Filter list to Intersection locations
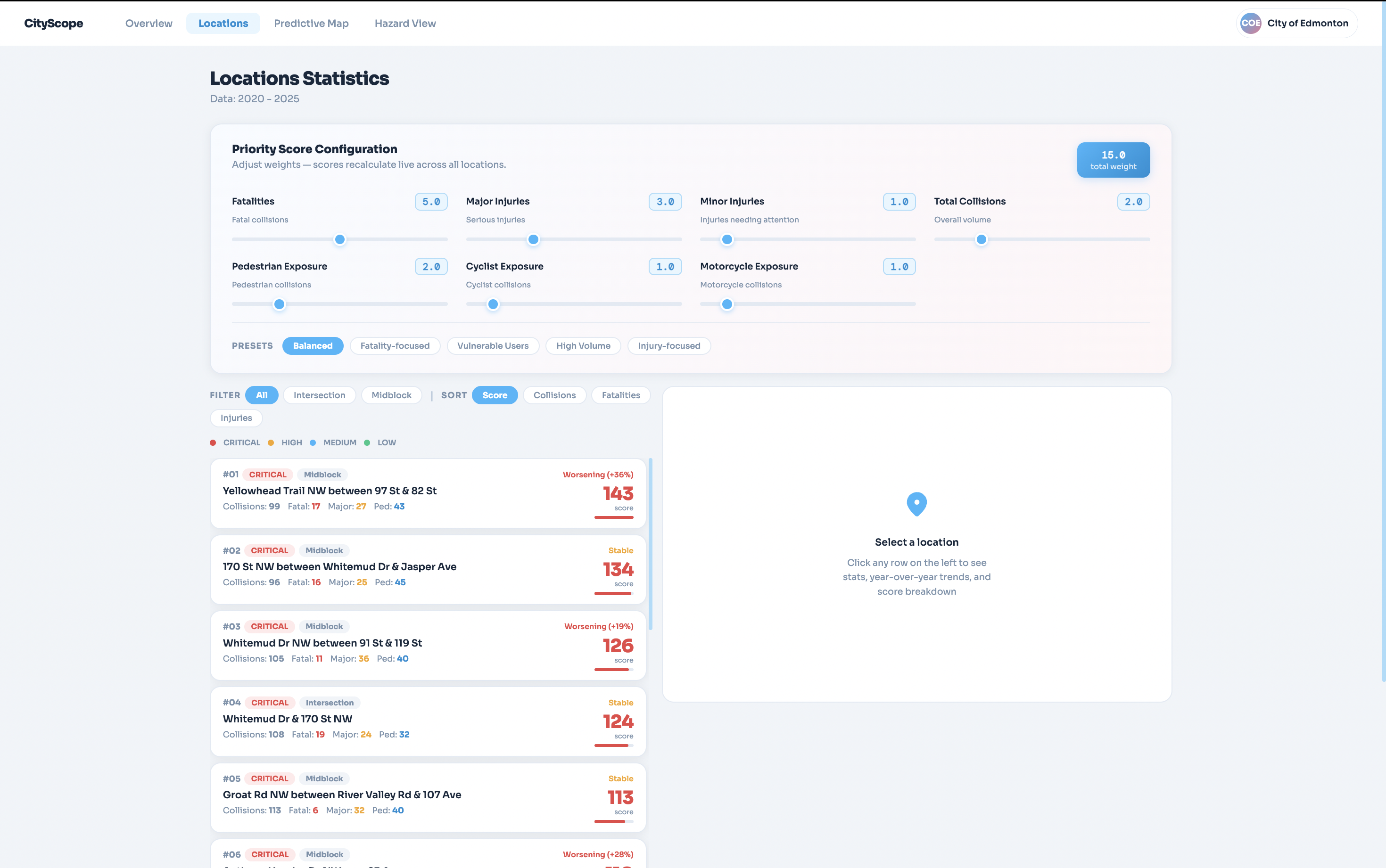 pos(319,395)
